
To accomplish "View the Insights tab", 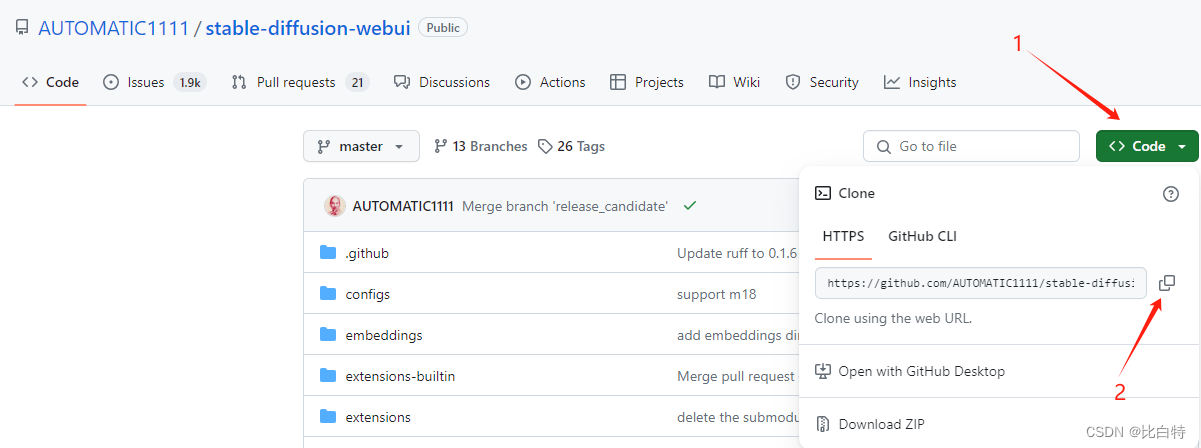I will (x=920, y=82).
